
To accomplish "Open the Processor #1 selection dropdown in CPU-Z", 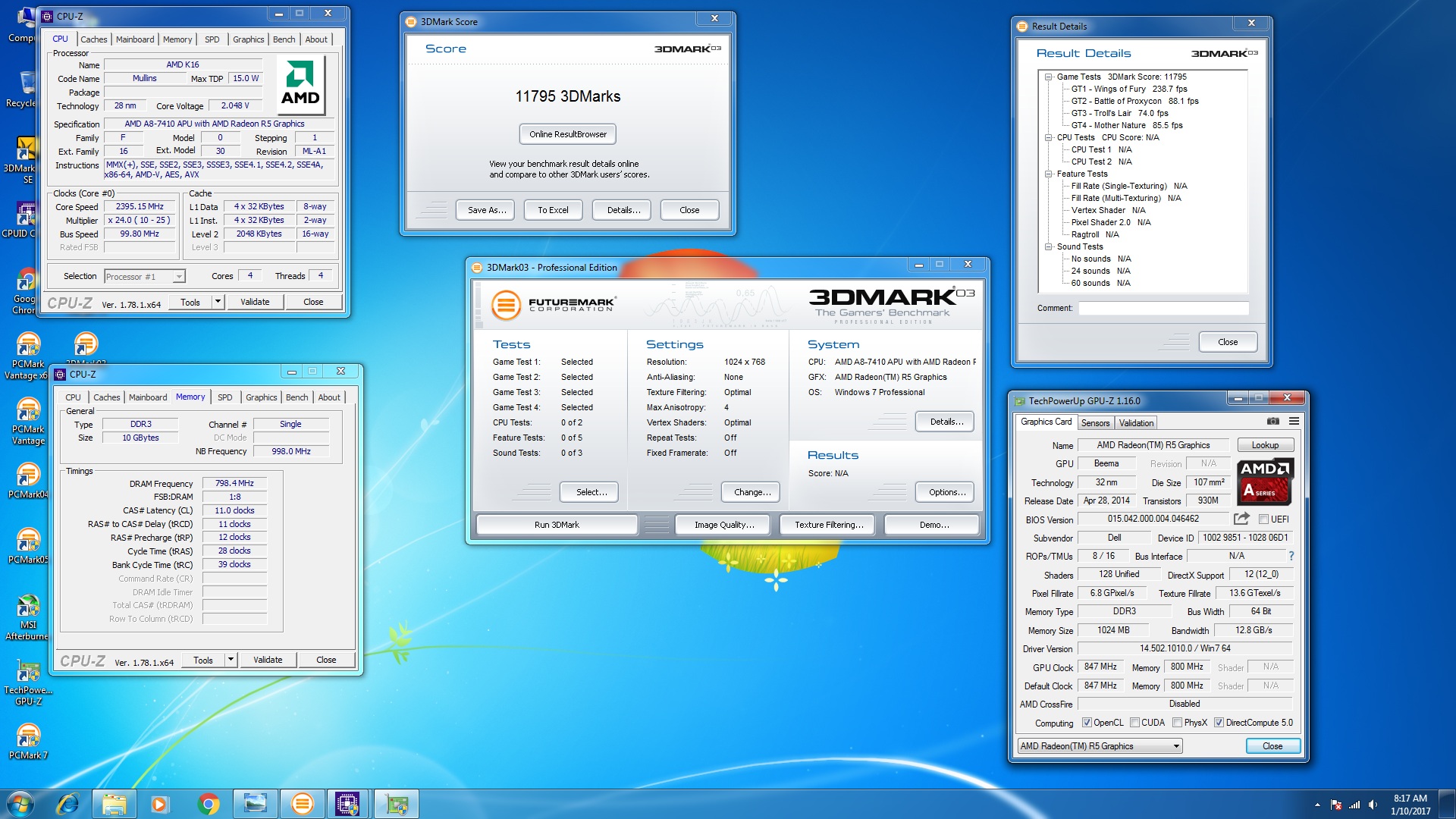I will pos(145,277).
